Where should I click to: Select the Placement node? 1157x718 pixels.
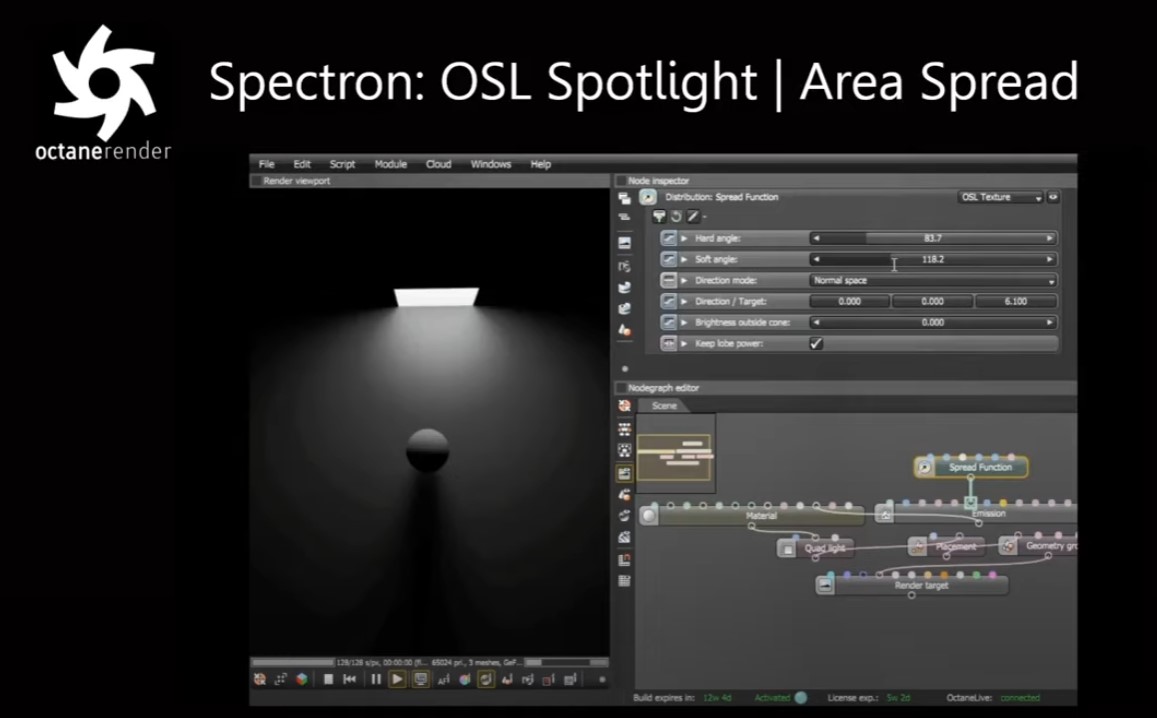(x=946, y=547)
